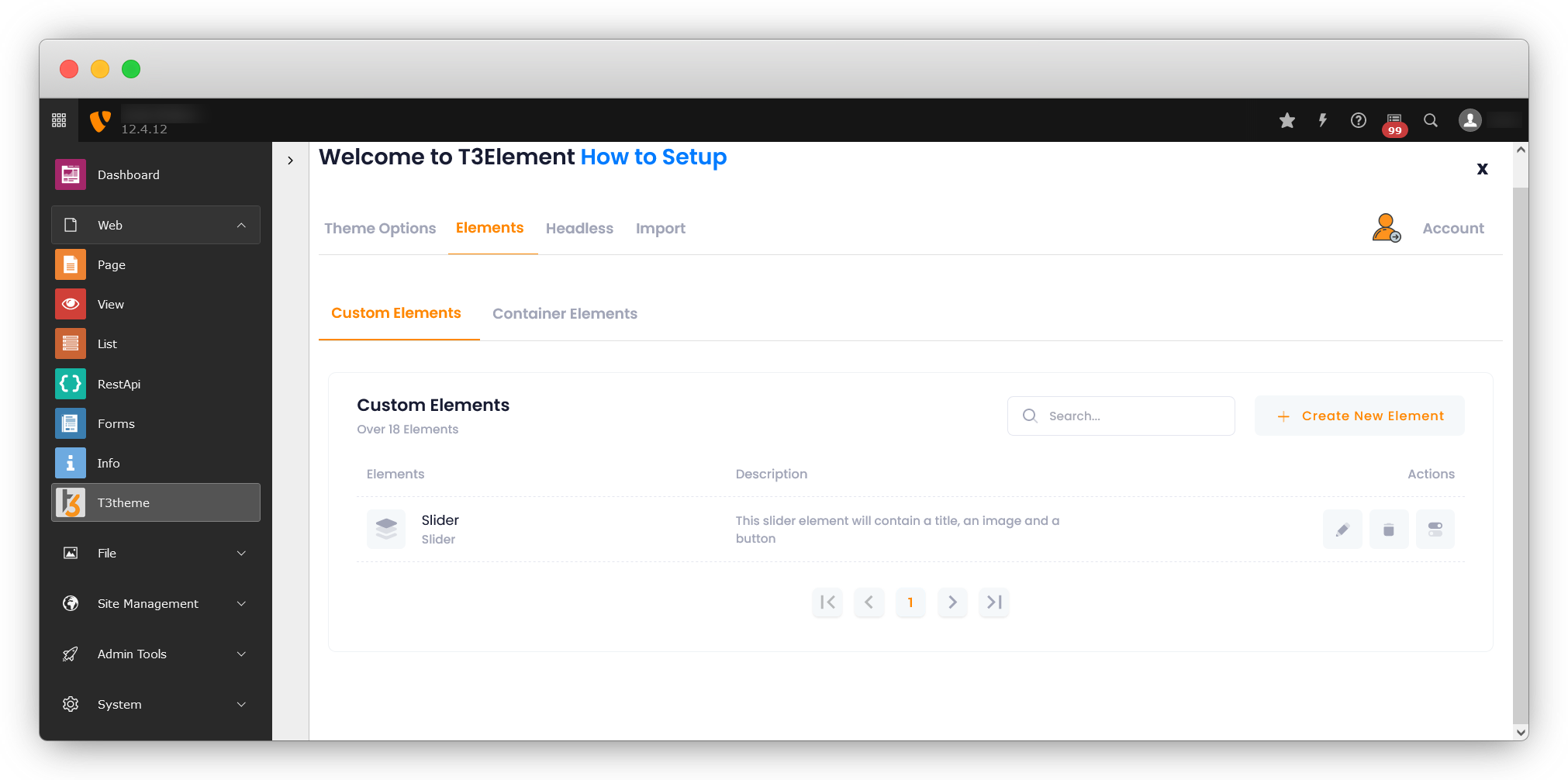1568x780 pixels.
Task: Go to next page in pagination
Action: click(x=952, y=602)
